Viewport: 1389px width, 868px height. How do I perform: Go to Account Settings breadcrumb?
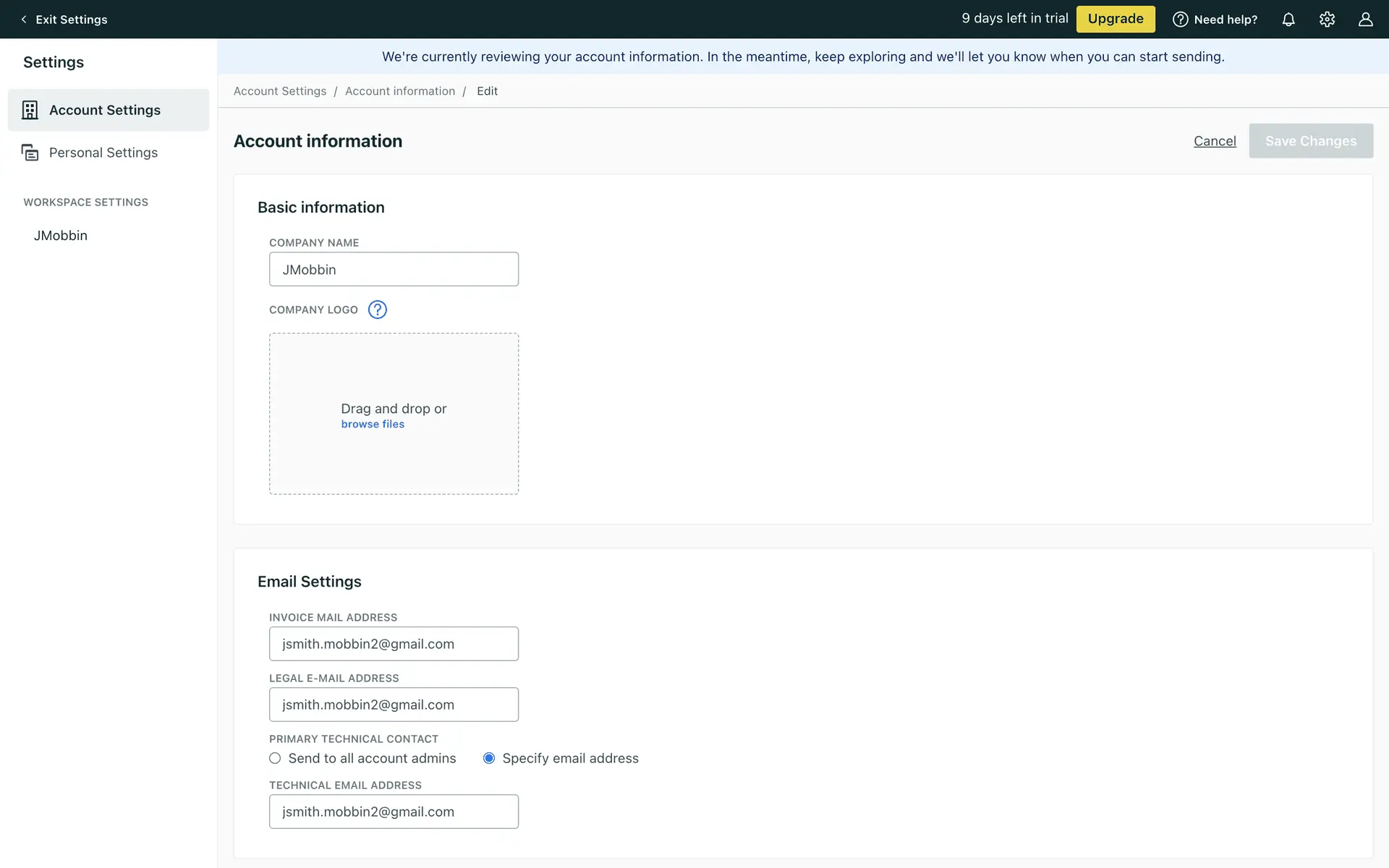click(280, 91)
